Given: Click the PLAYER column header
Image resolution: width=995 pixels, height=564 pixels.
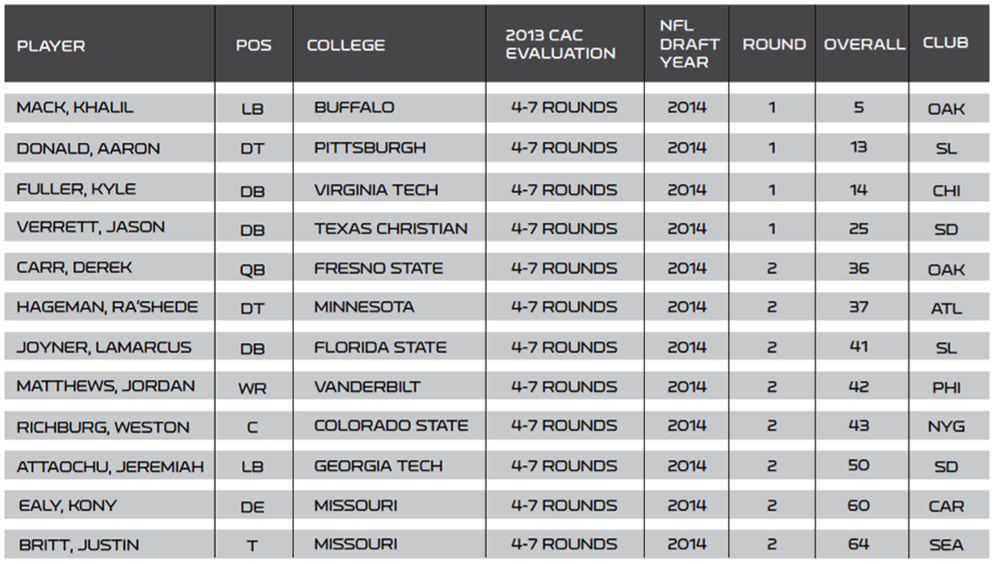Looking at the screenshot, I should (51, 46).
